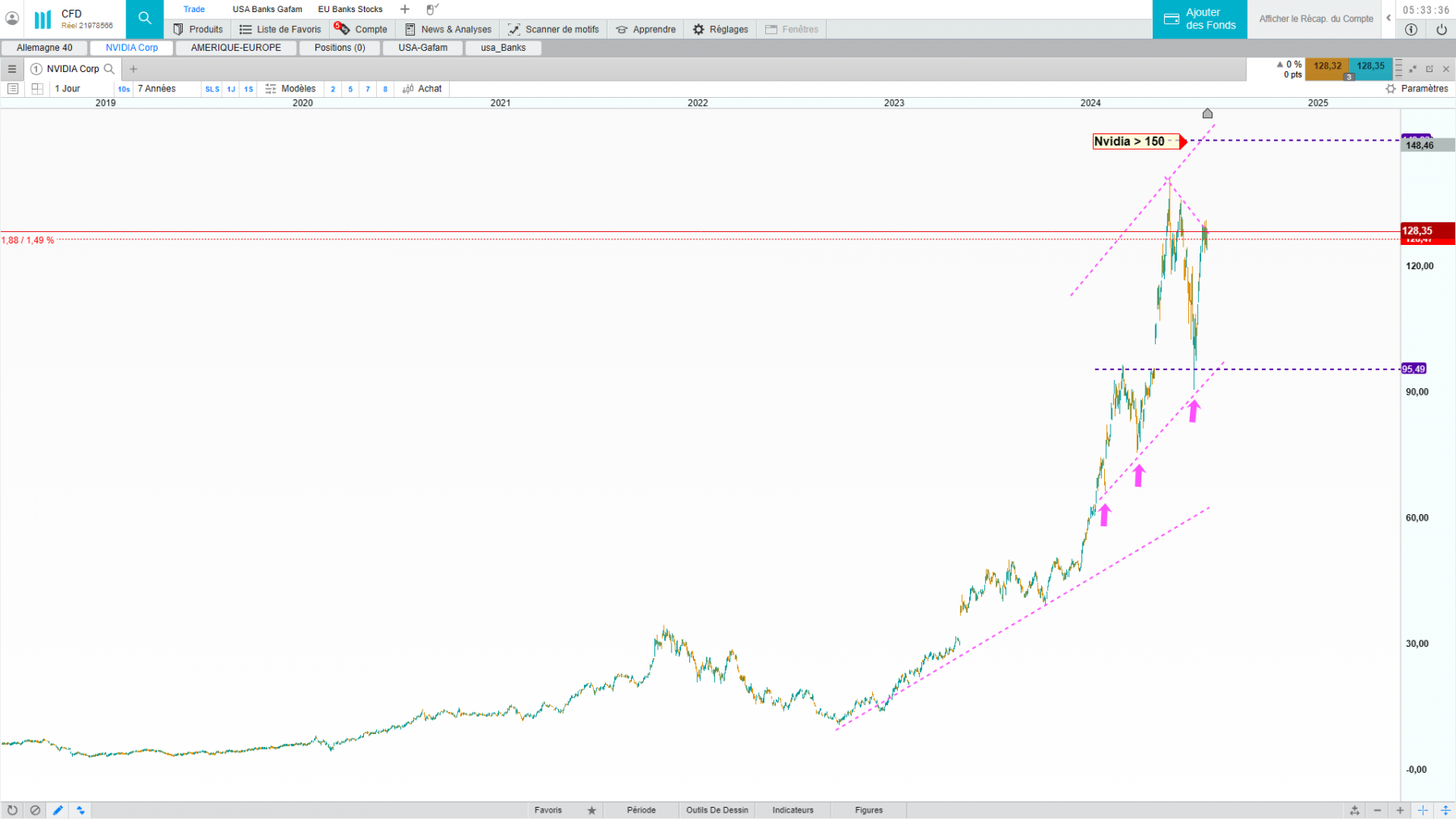Select the NVIDIA Corp window tab
1456x819 pixels.
pyautogui.click(x=132, y=48)
